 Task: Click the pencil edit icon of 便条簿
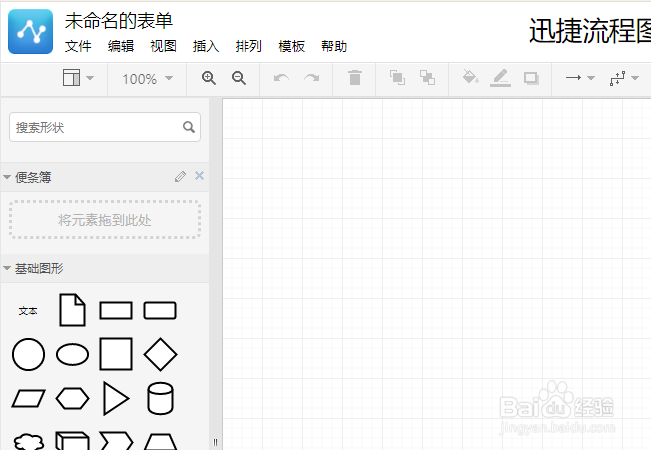180,176
